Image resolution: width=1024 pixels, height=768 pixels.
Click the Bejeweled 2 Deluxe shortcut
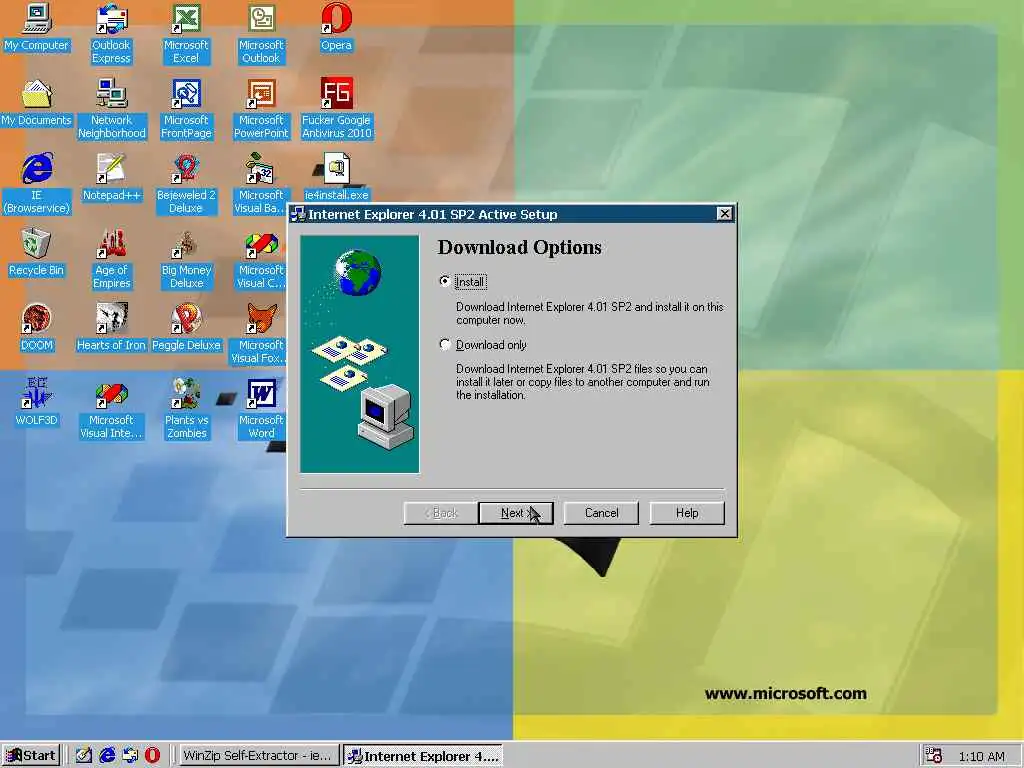tap(186, 183)
